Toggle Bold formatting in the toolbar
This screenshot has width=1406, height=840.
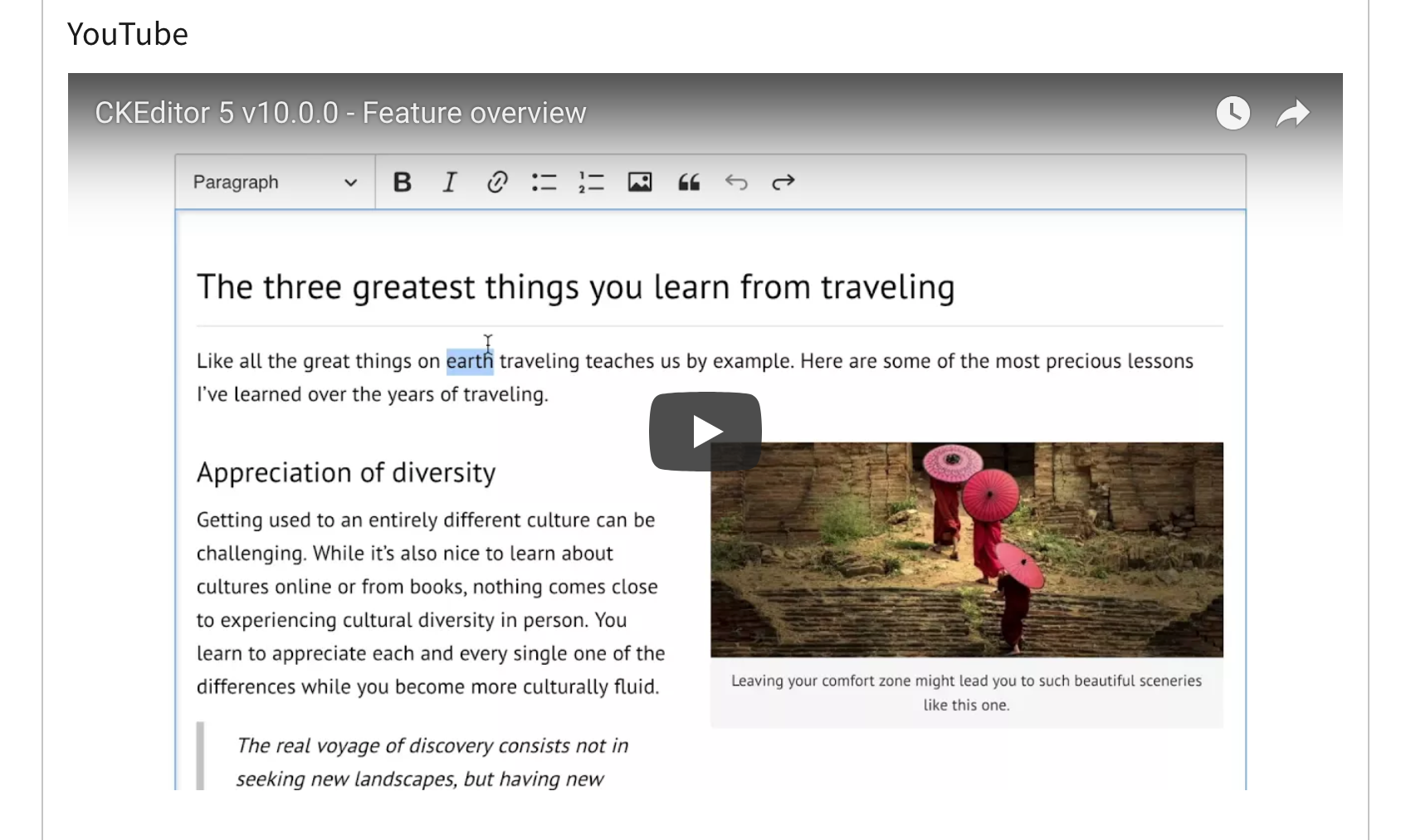point(403,182)
